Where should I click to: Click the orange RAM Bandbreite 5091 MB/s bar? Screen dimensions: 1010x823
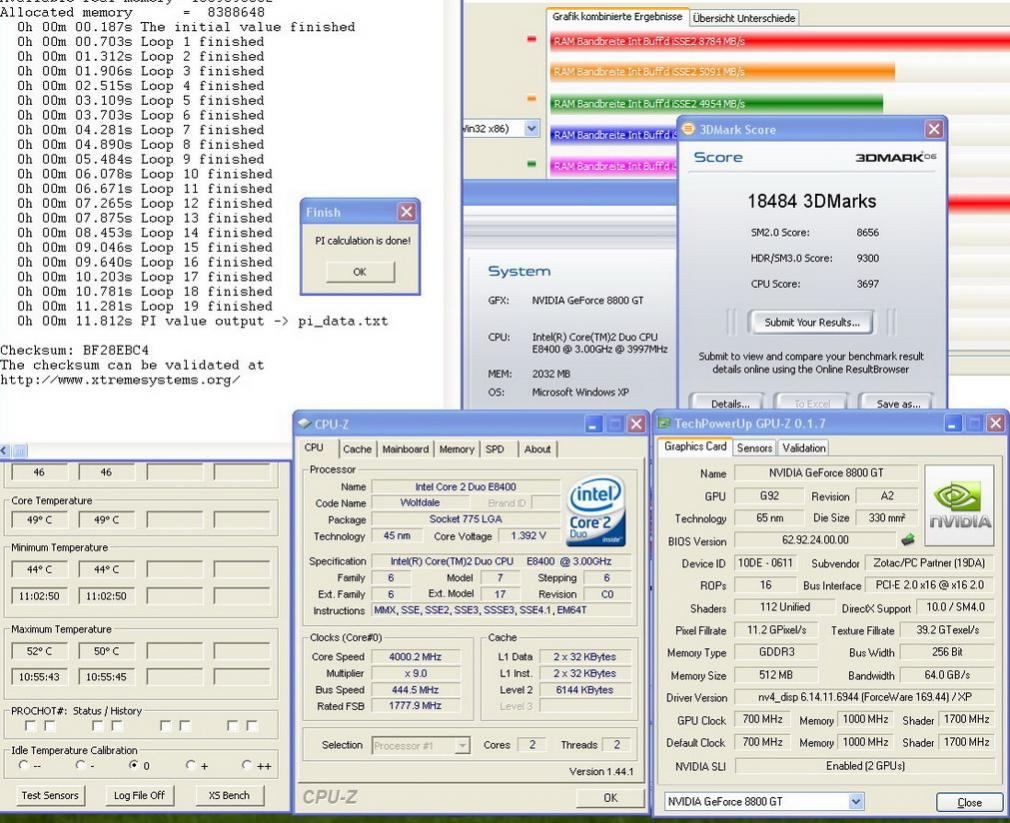tap(722, 71)
